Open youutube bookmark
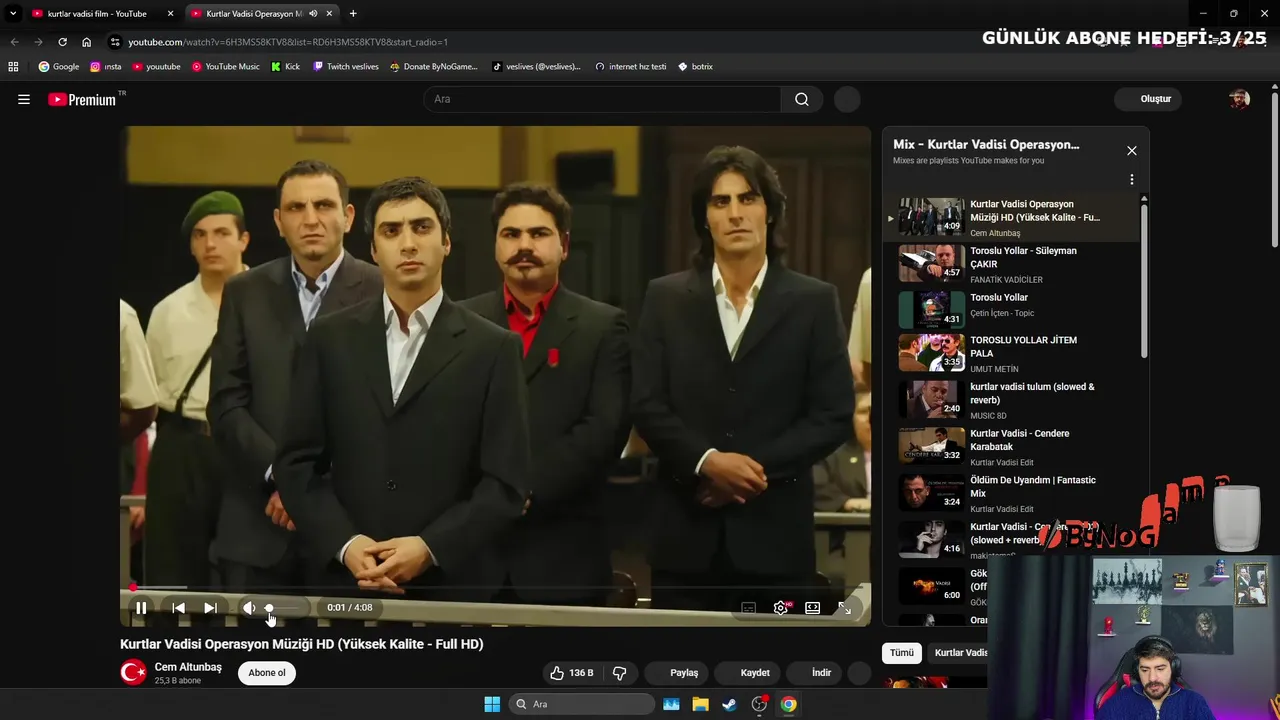The width and height of the screenshot is (1280, 720). point(157,67)
